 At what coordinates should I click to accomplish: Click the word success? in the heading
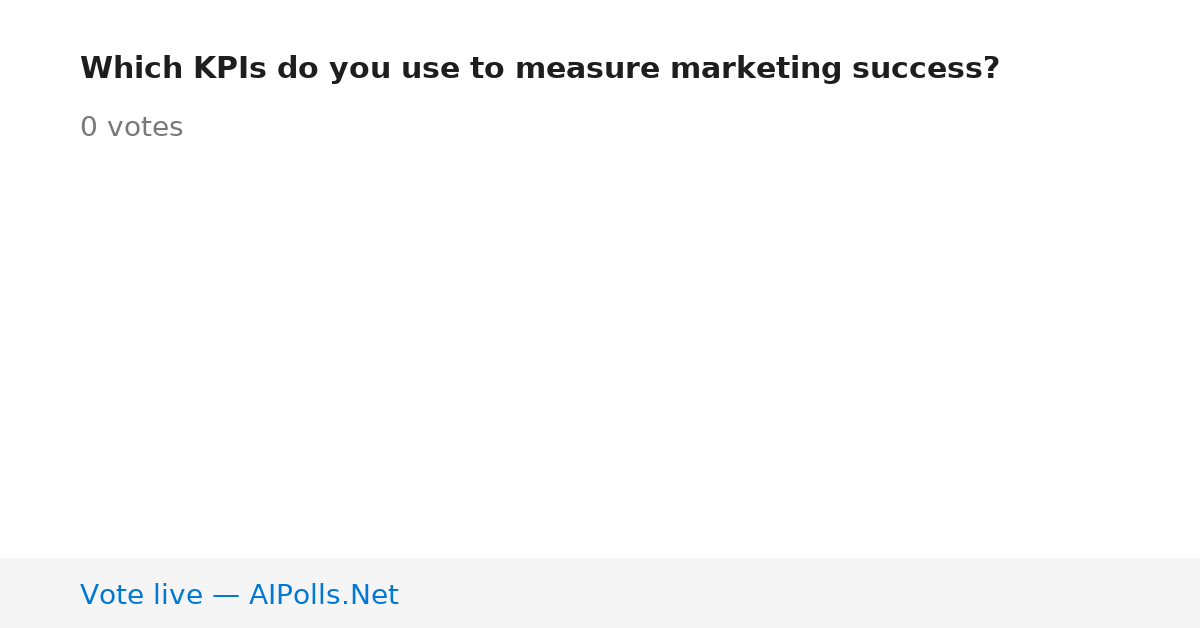(926, 69)
